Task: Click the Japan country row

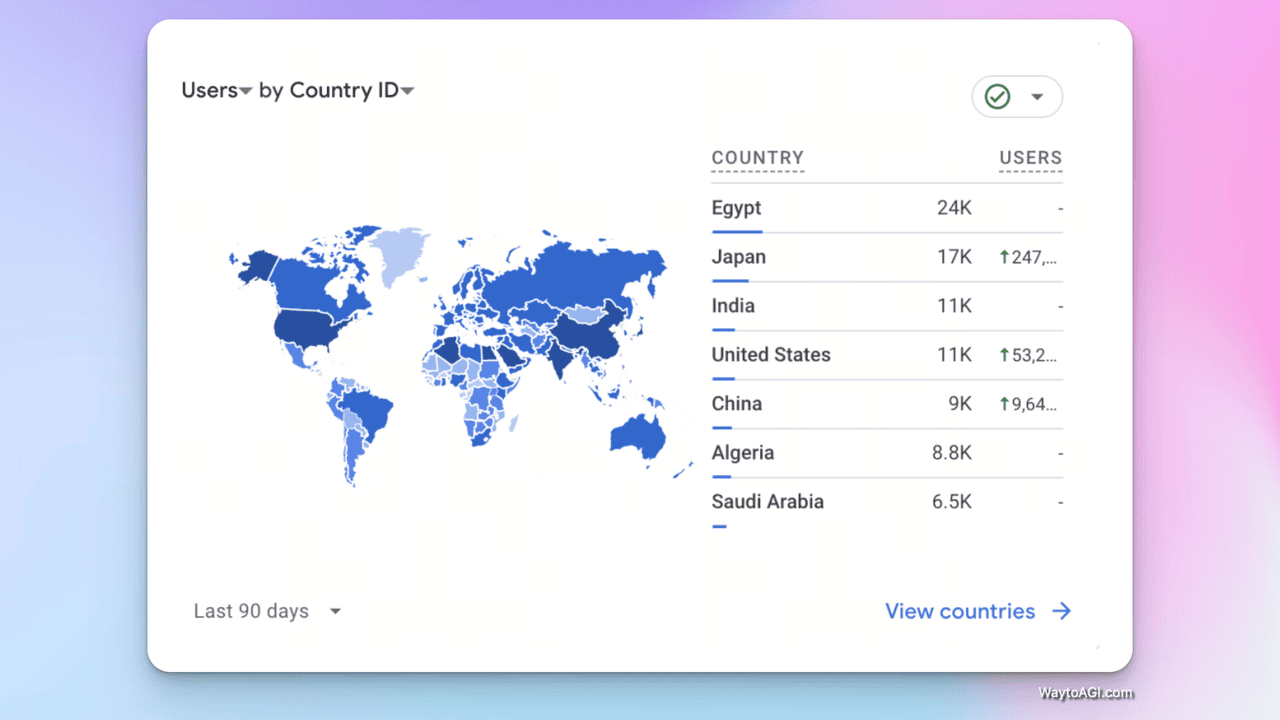Action: [x=738, y=257]
